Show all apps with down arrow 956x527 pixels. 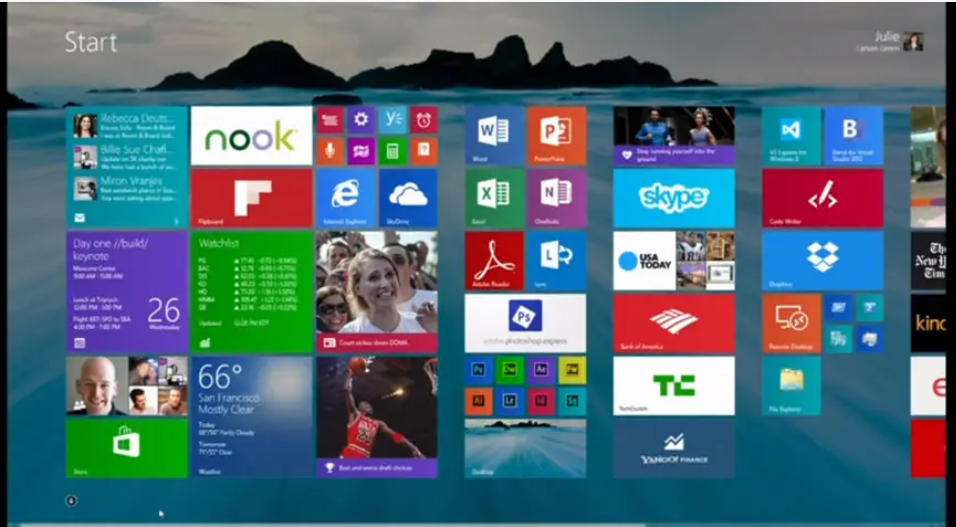pyautogui.click(x=71, y=501)
